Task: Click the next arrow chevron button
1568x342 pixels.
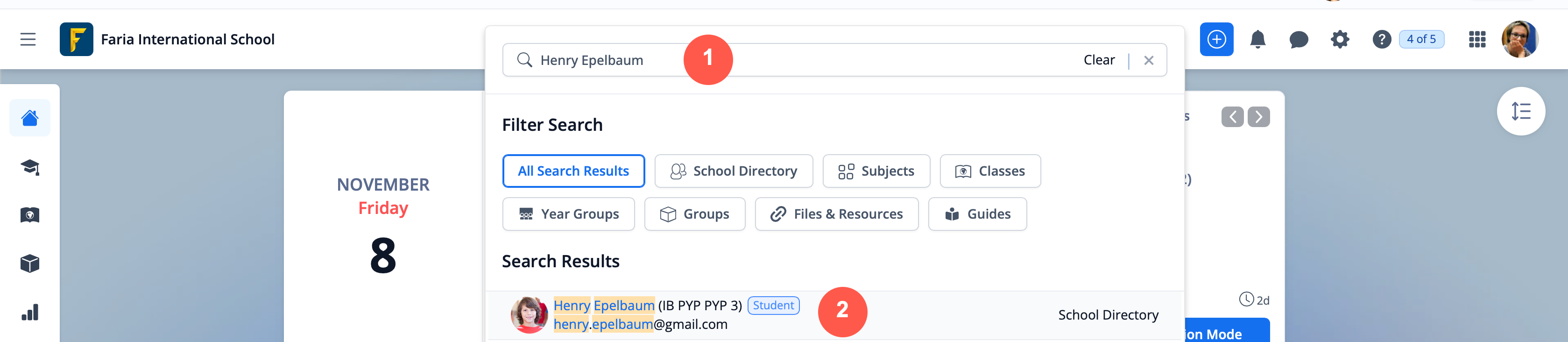Action: [x=1258, y=117]
